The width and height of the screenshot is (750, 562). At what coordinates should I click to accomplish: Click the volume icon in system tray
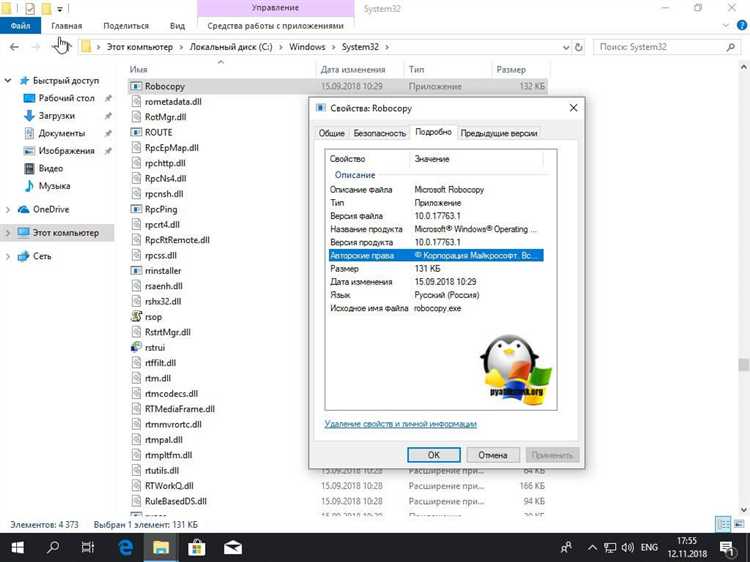pyautogui.click(x=628, y=548)
